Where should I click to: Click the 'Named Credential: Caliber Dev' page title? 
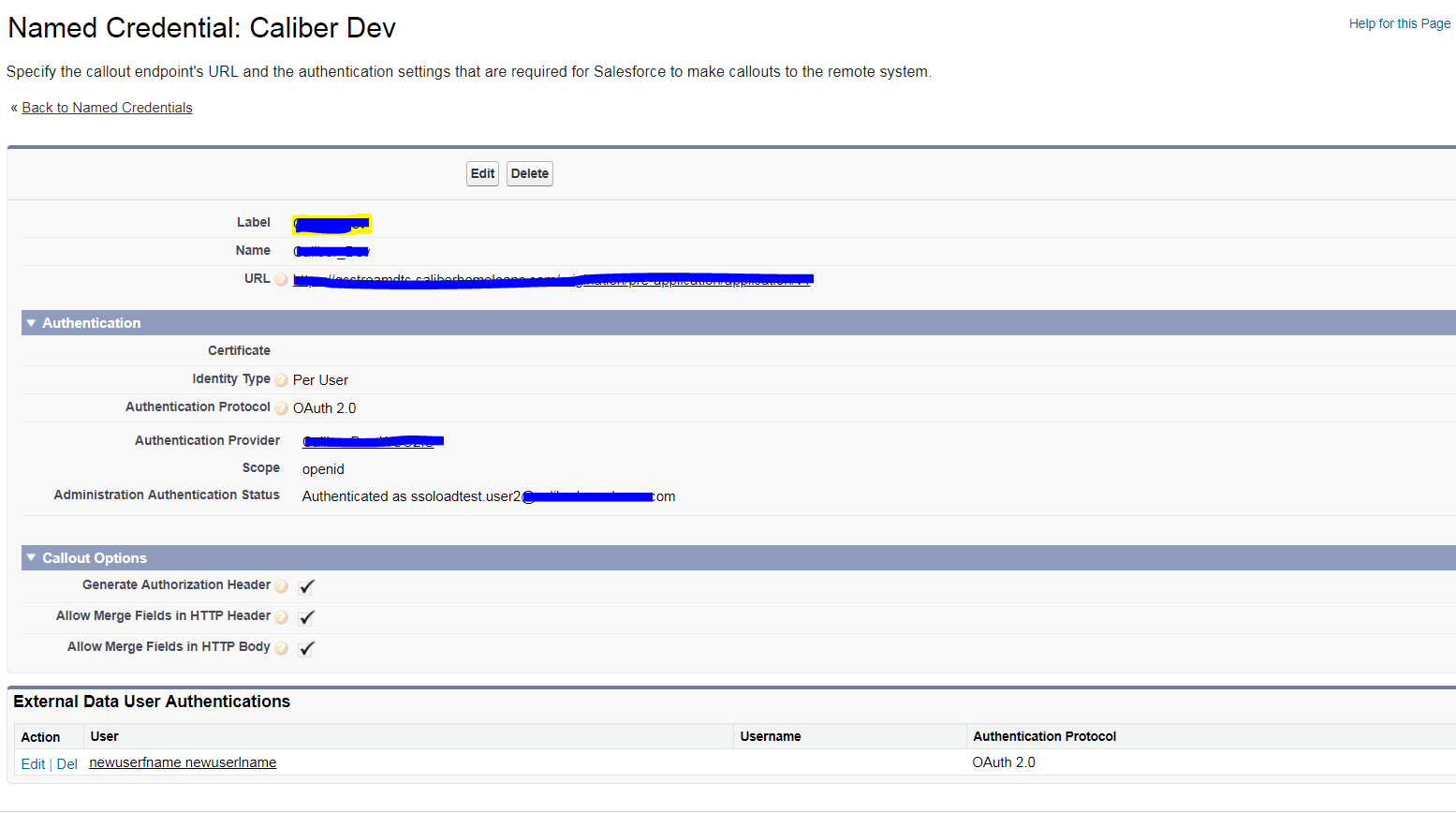pos(201,28)
